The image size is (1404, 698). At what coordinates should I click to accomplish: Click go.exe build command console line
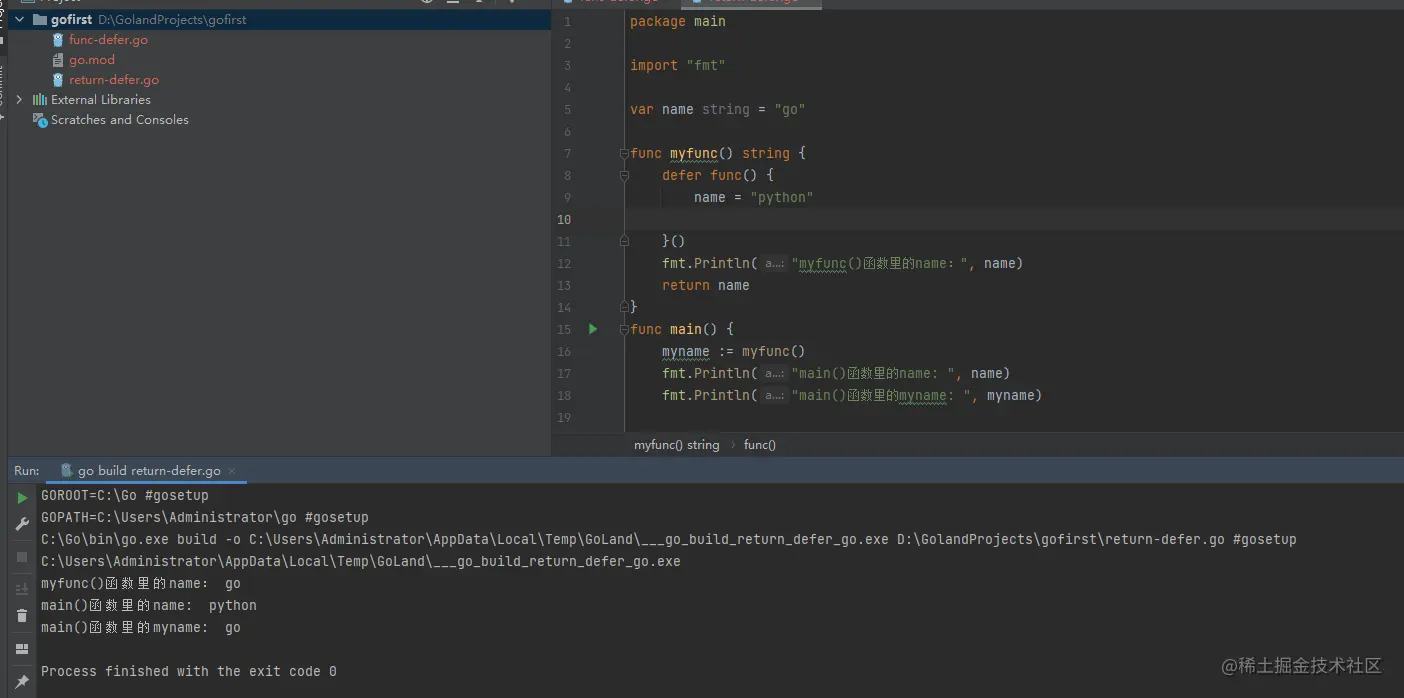669,540
